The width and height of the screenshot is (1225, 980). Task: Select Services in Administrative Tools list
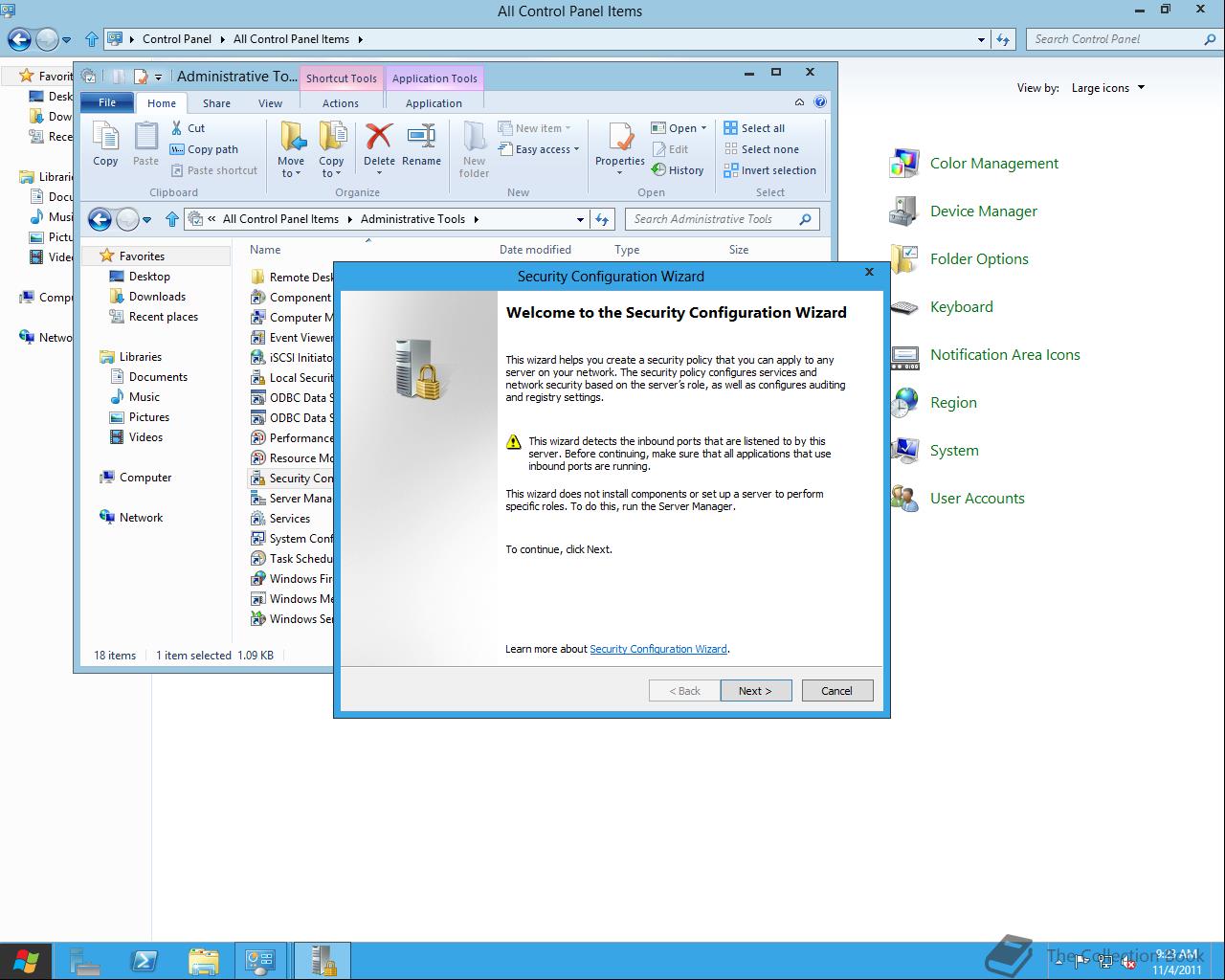[290, 519]
